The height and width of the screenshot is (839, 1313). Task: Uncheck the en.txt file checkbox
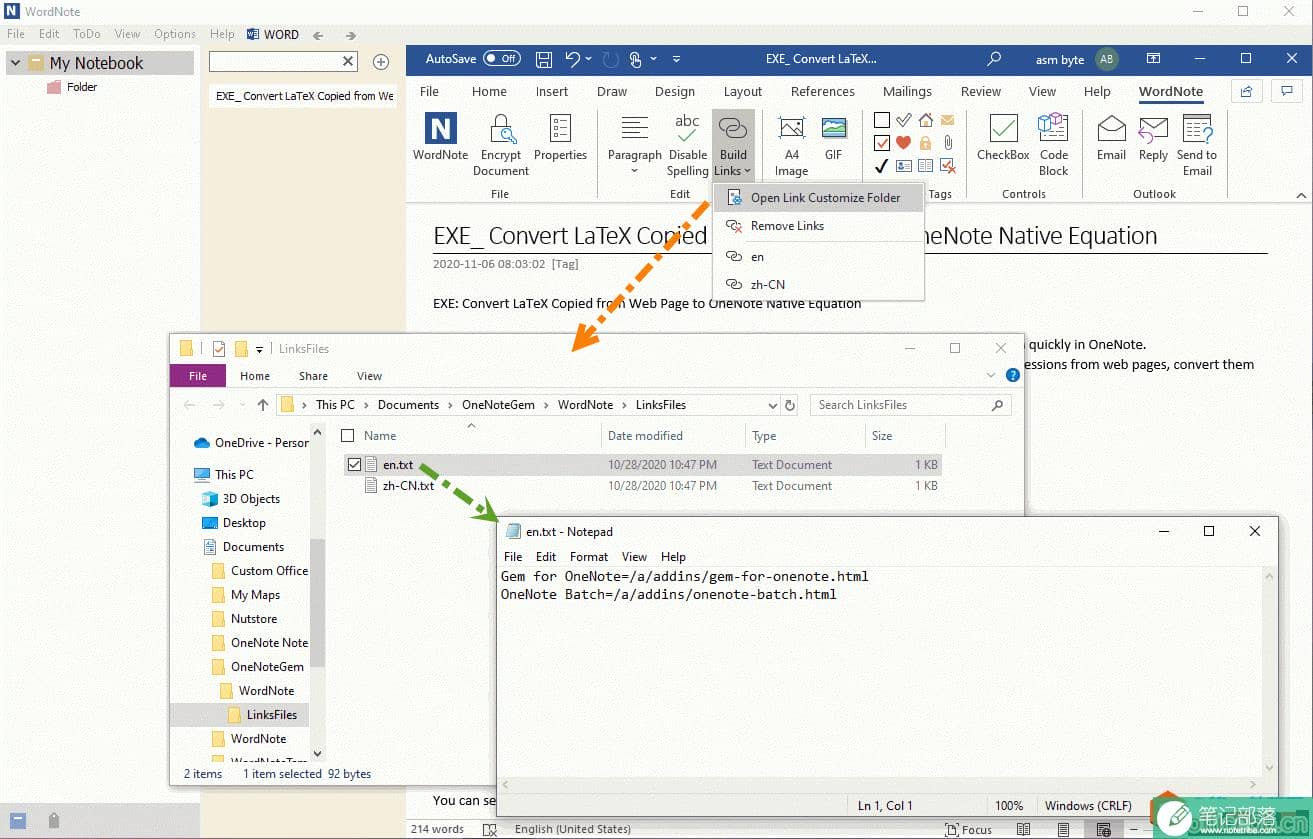(354, 465)
